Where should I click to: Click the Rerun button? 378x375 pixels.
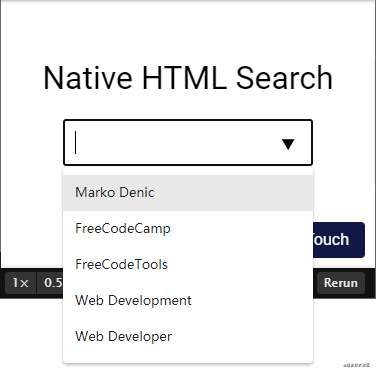coord(341,283)
